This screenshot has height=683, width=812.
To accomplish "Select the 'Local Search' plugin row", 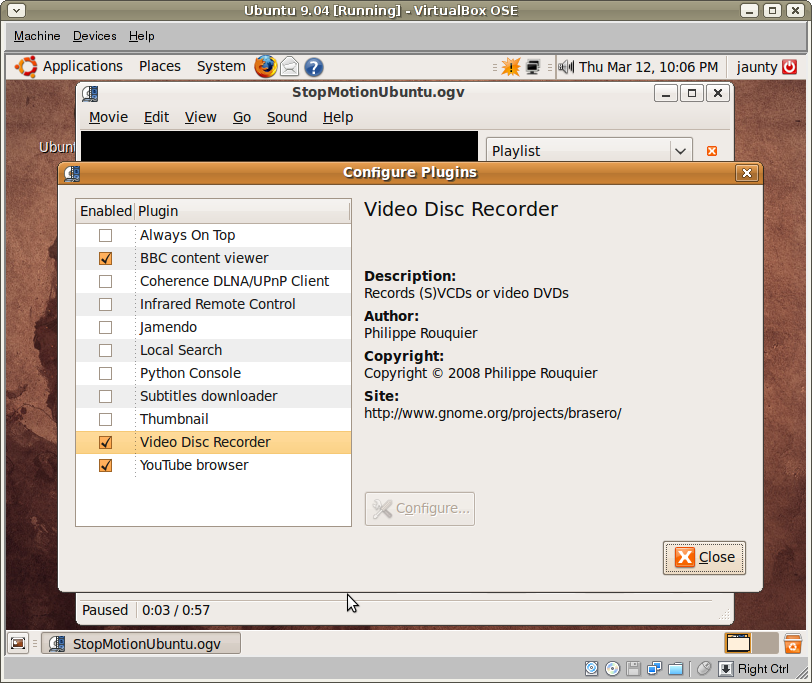I will [213, 351].
